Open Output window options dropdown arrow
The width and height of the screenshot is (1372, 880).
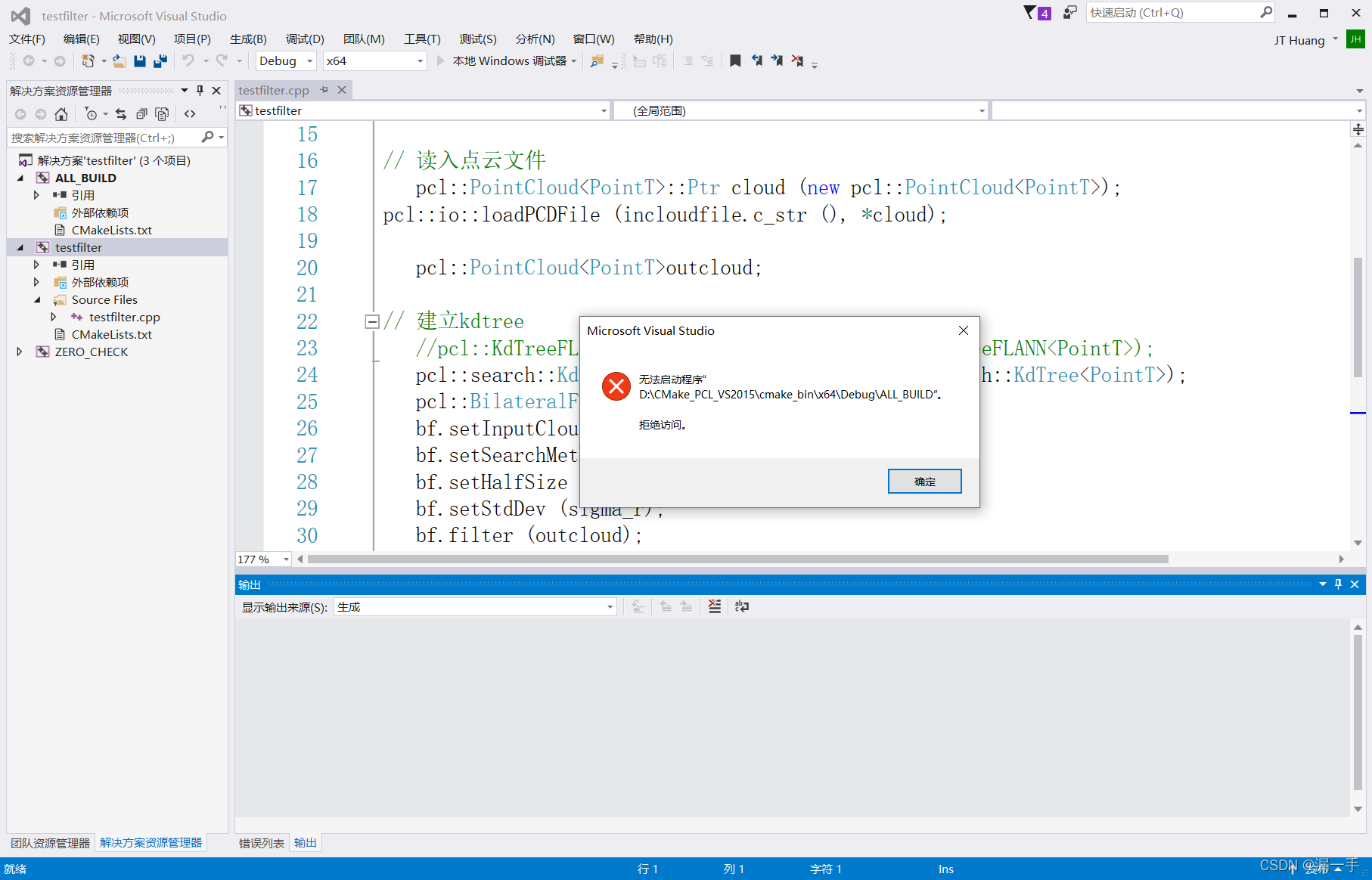point(1323,584)
